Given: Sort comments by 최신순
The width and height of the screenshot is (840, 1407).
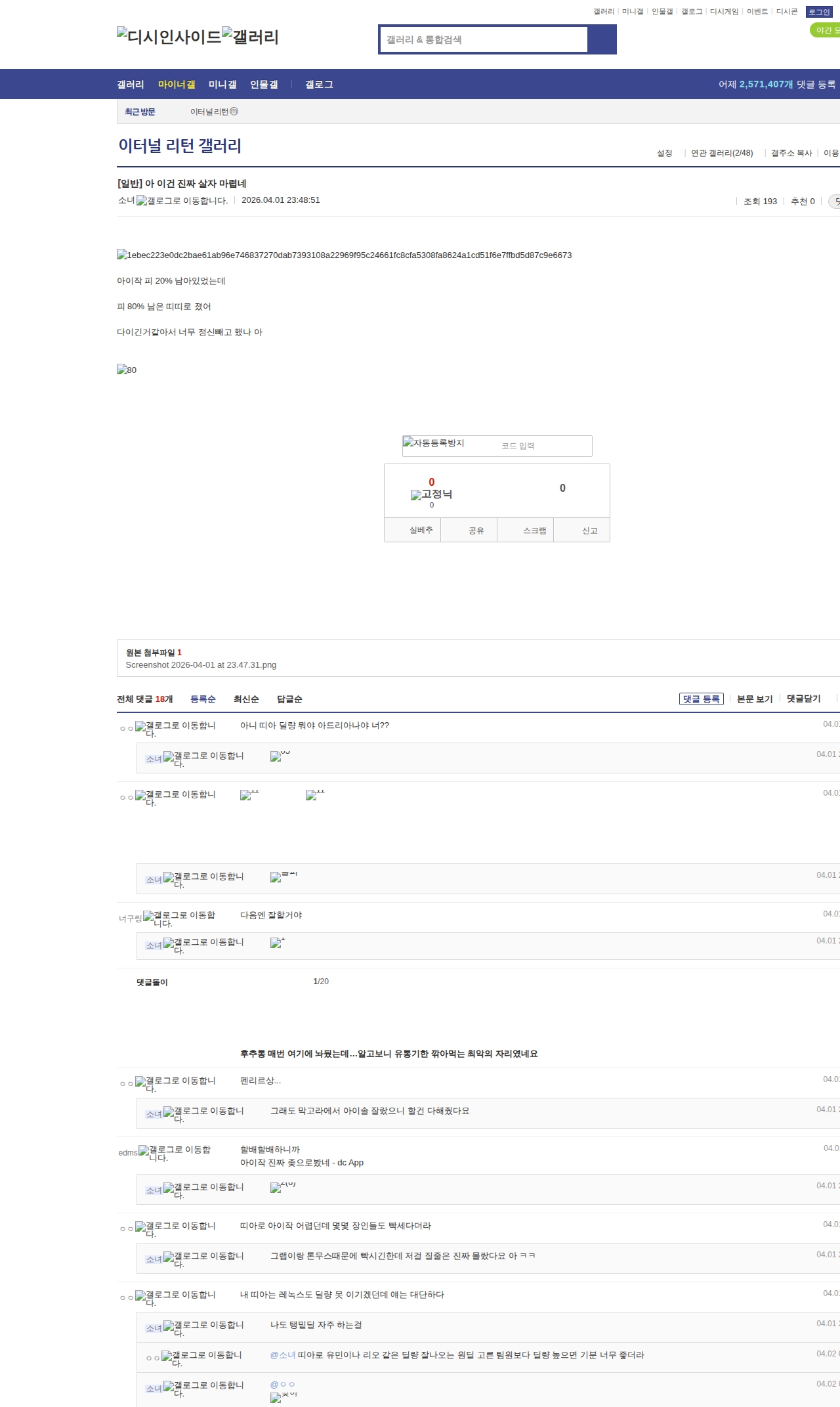Looking at the screenshot, I should coord(246,699).
